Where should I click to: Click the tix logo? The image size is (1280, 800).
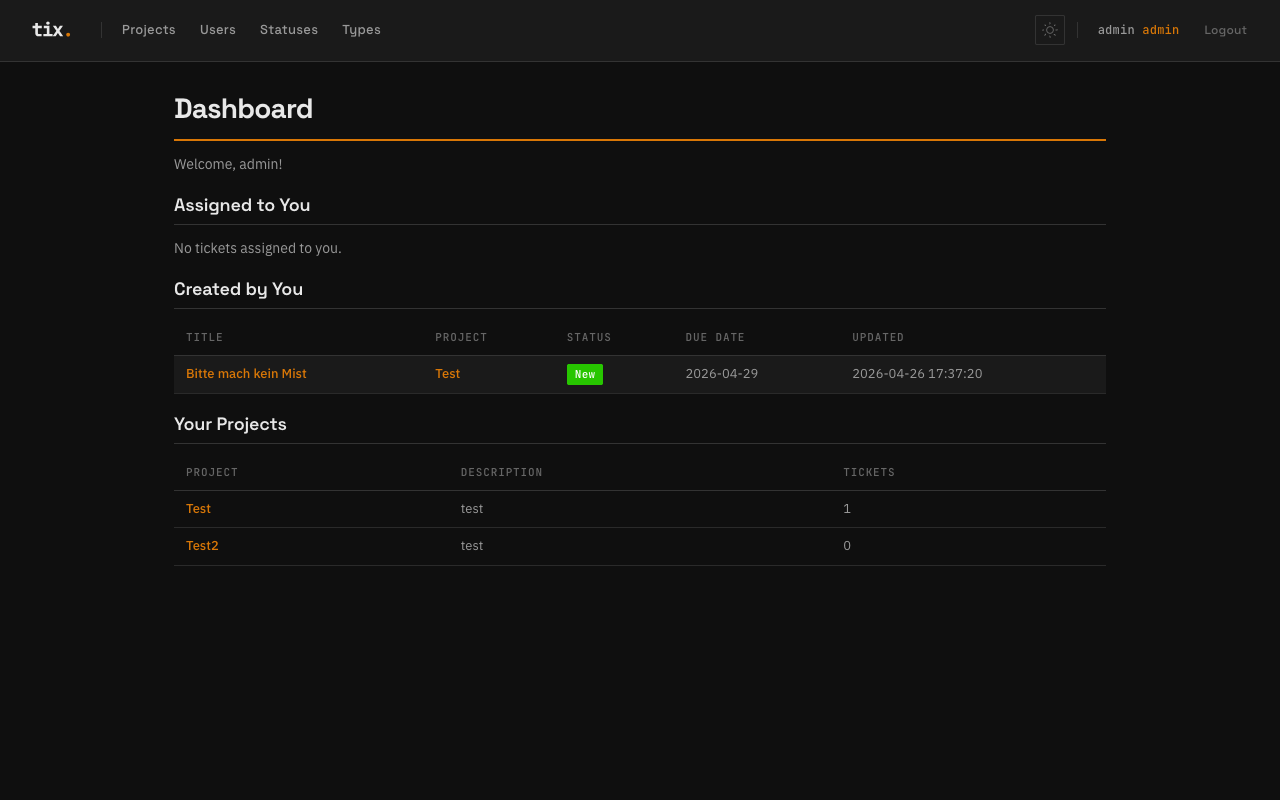51,30
